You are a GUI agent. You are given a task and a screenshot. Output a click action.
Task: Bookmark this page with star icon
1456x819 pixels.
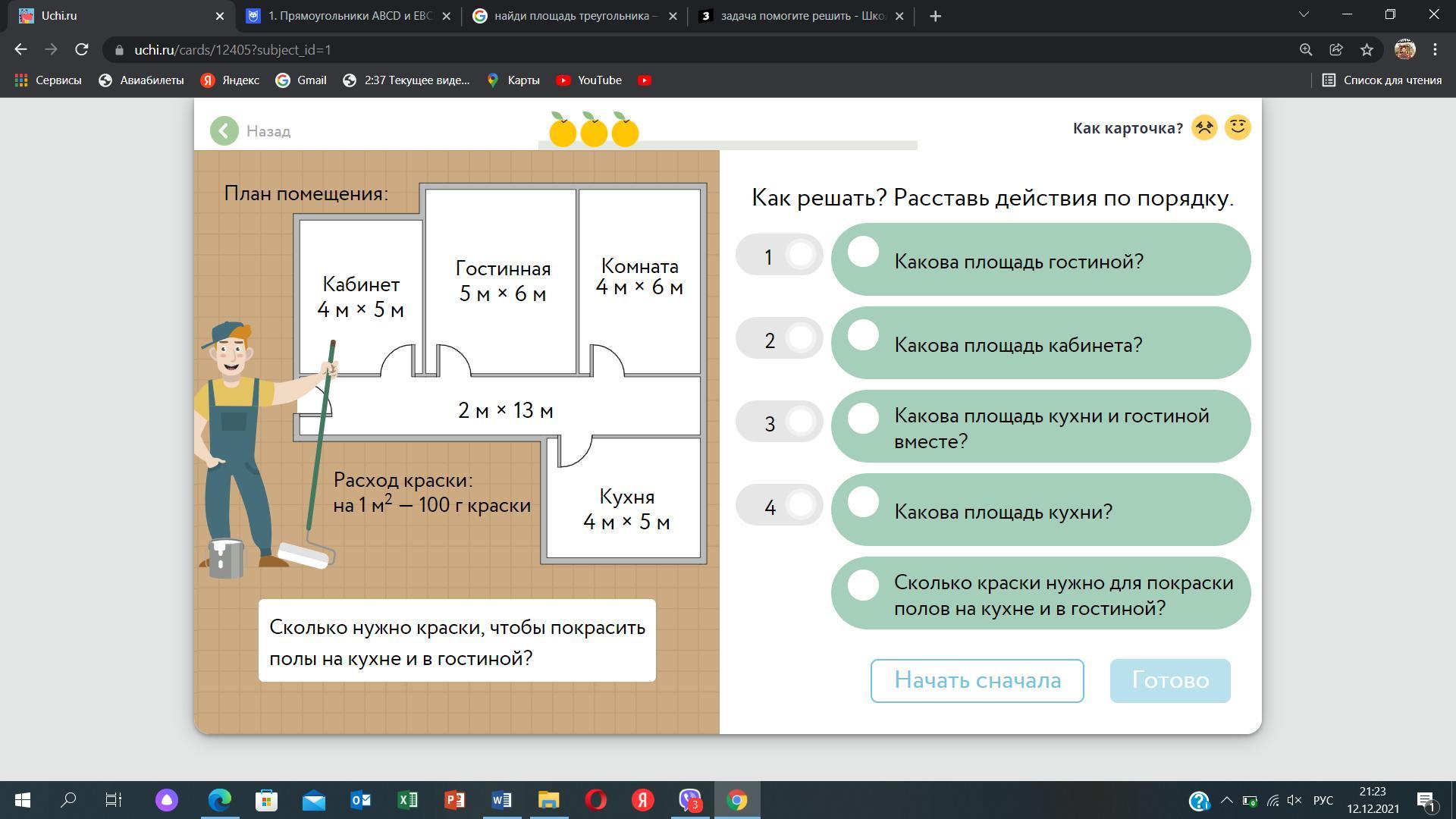(x=1367, y=49)
